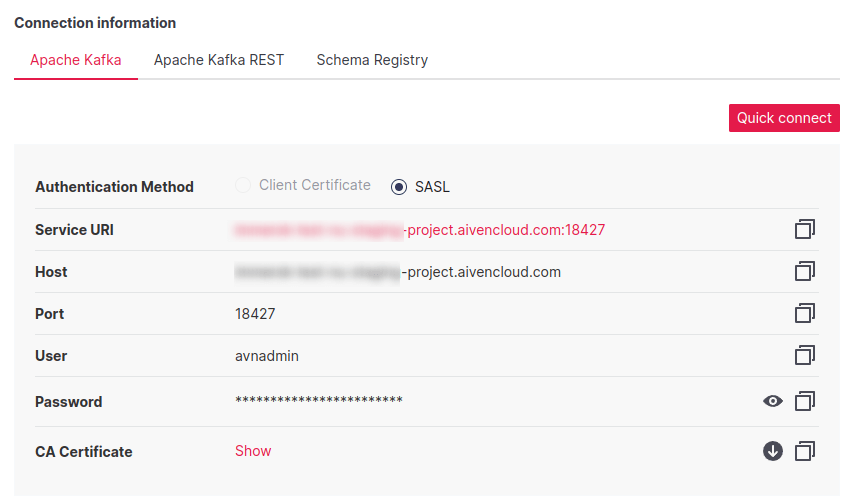Copy the Host value

pos(805,272)
